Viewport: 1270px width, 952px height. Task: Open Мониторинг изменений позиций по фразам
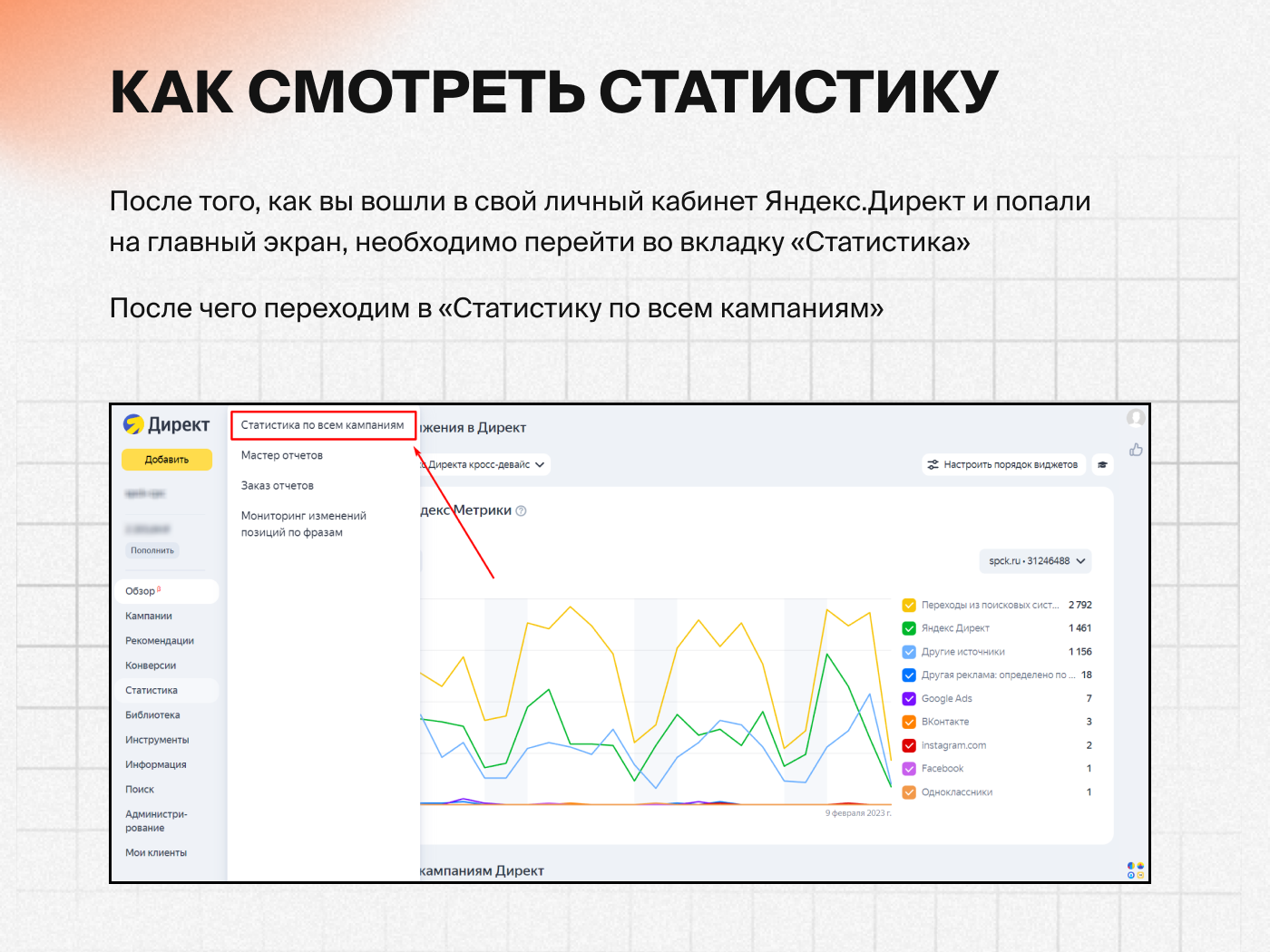pyautogui.click(x=304, y=524)
